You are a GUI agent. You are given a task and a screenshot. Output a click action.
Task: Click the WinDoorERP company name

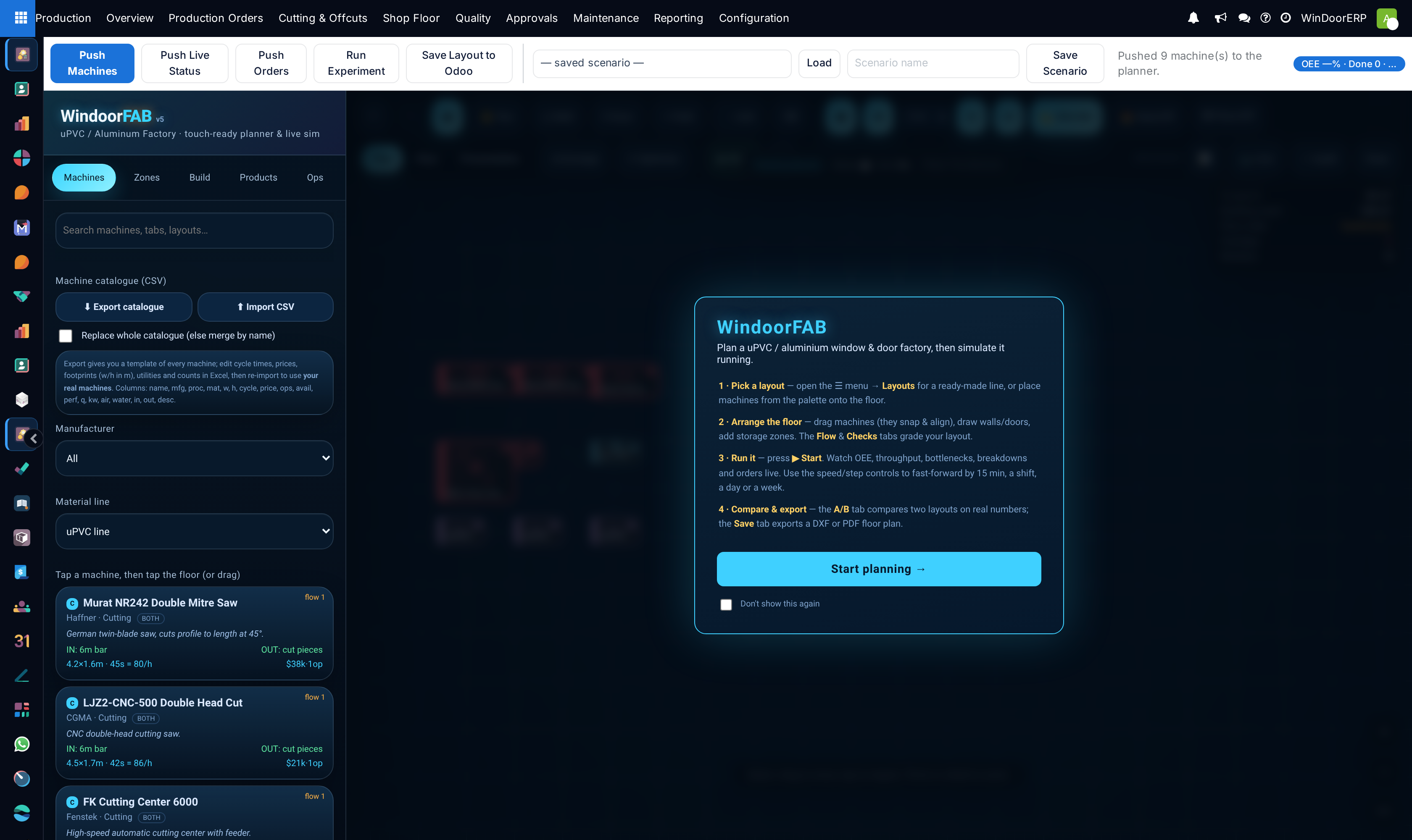pos(1333,18)
